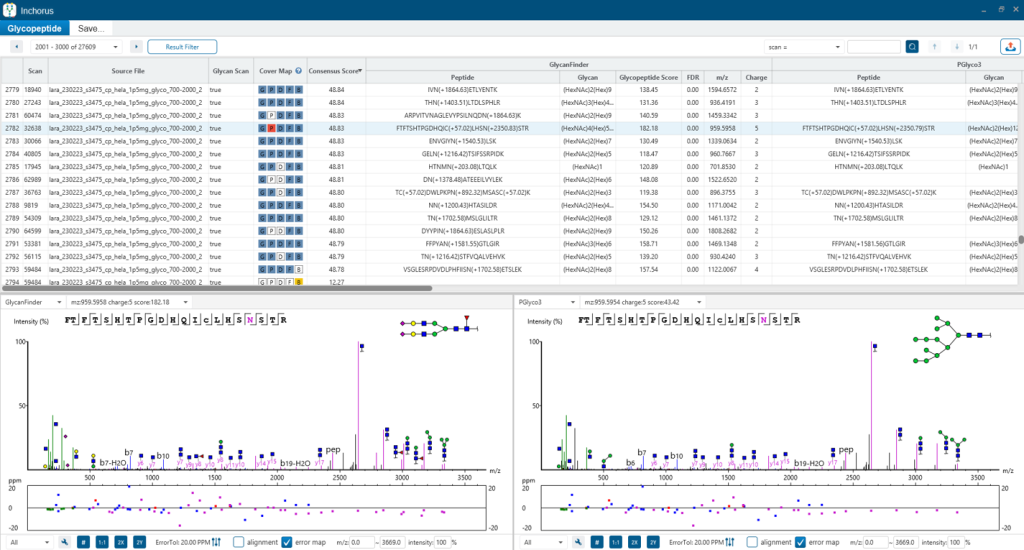
Task: Click Cover Map help question icon
Action: (x=298, y=71)
